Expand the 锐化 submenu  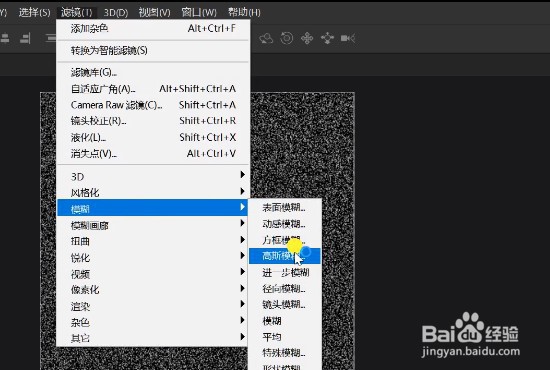pos(153,257)
